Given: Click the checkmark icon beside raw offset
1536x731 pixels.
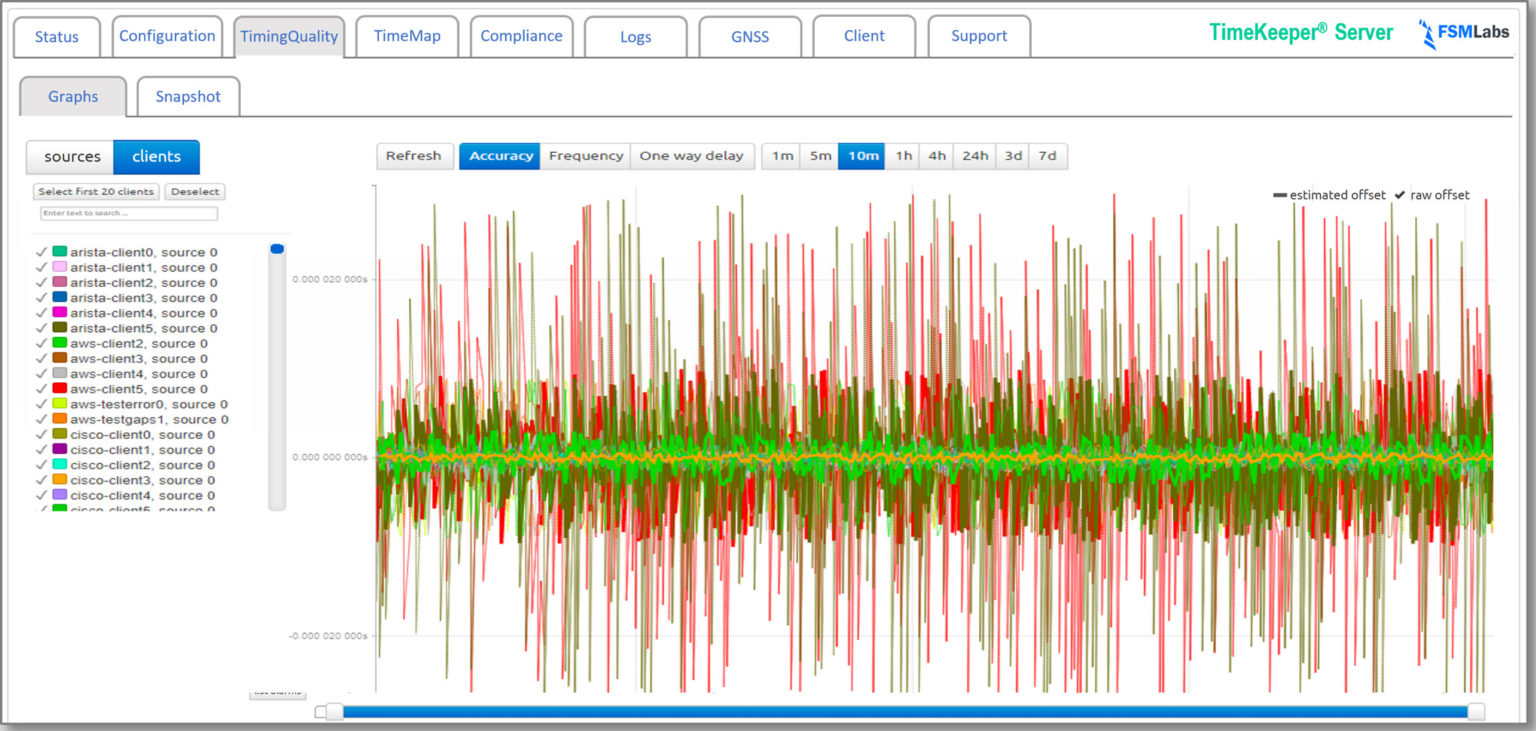Looking at the screenshot, I should [x=1399, y=195].
